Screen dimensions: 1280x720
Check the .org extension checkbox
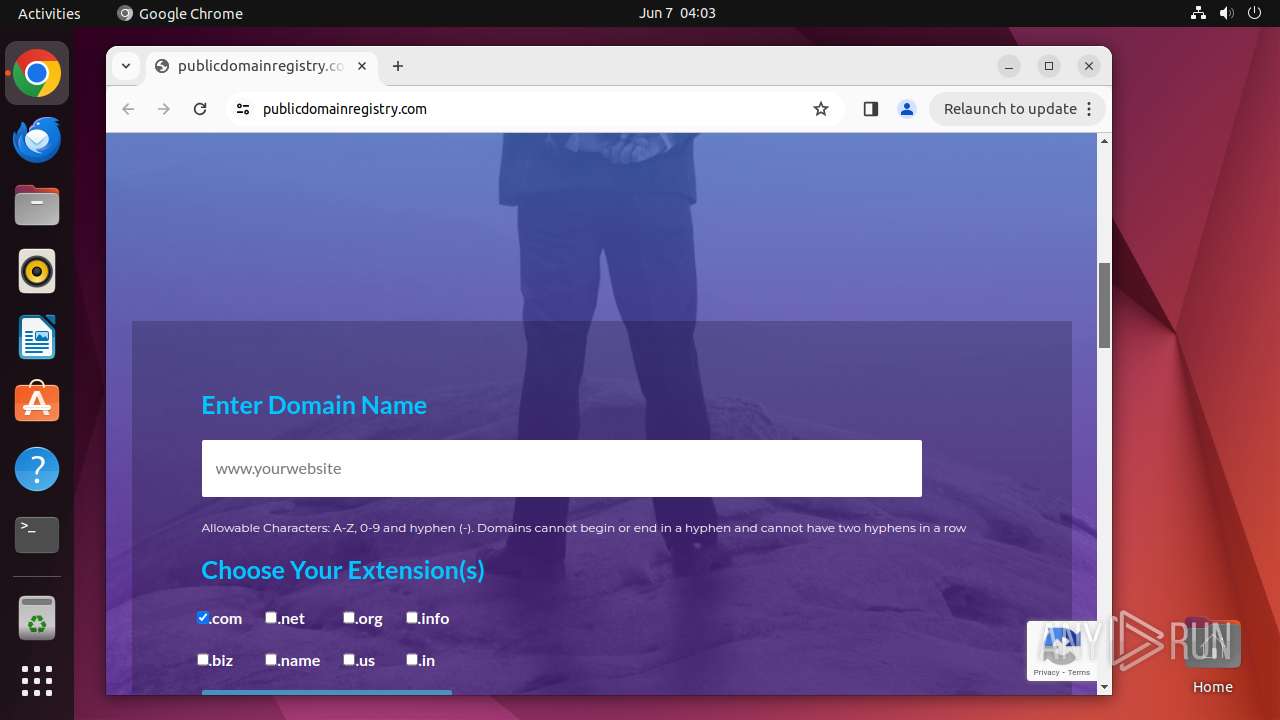click(349, 618)
